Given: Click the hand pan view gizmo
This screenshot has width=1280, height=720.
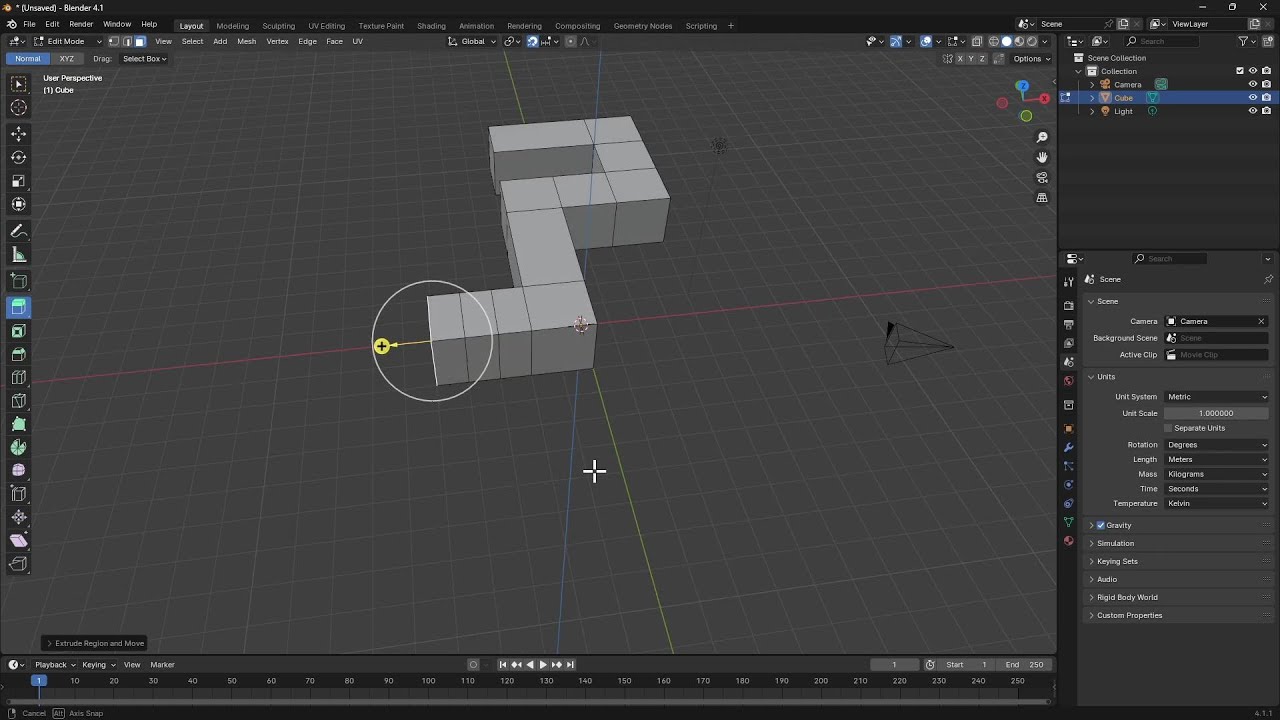Looking at the screenshot, I should point(1042,157).
